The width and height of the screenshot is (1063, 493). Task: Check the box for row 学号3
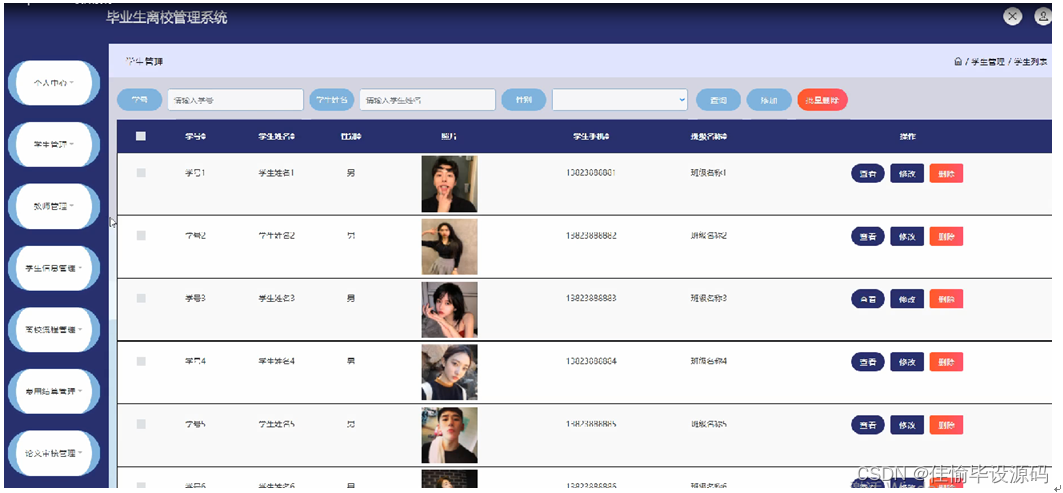(x=141, y=298)
